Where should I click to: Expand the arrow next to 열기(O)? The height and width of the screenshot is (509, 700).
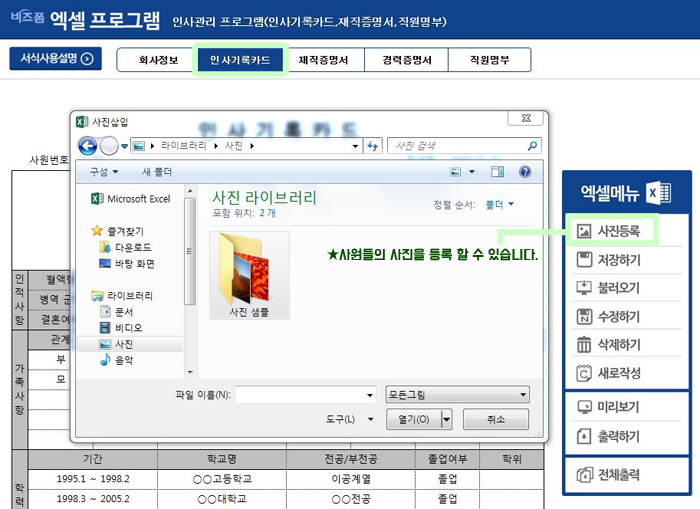pyautogui.click(x=446, y=419)
